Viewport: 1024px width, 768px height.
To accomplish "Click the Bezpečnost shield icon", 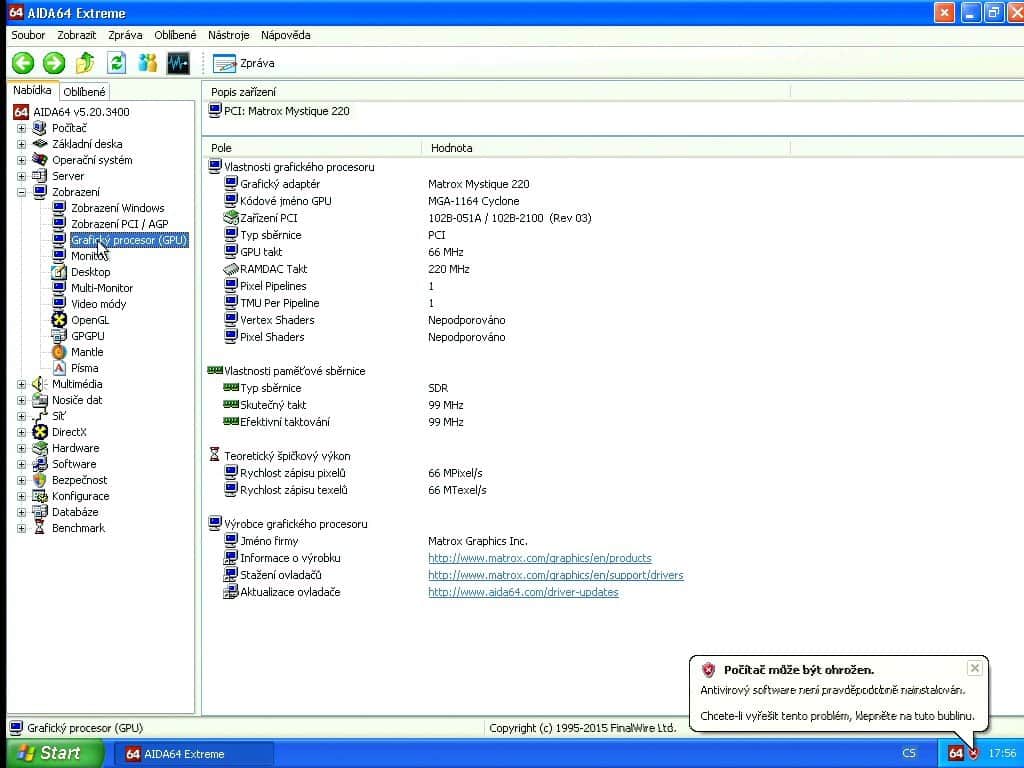I will (40, 480).
